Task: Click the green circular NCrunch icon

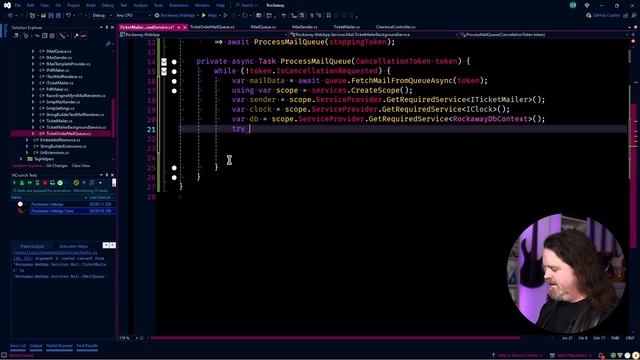Action: [60, 183]
